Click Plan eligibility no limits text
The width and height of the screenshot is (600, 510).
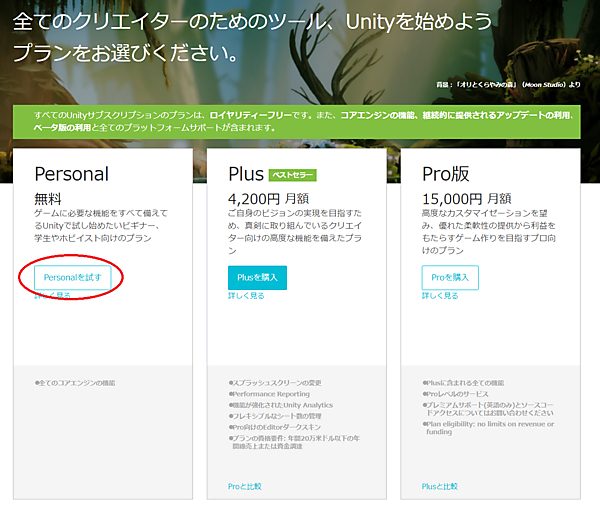[x=488, y=428]
